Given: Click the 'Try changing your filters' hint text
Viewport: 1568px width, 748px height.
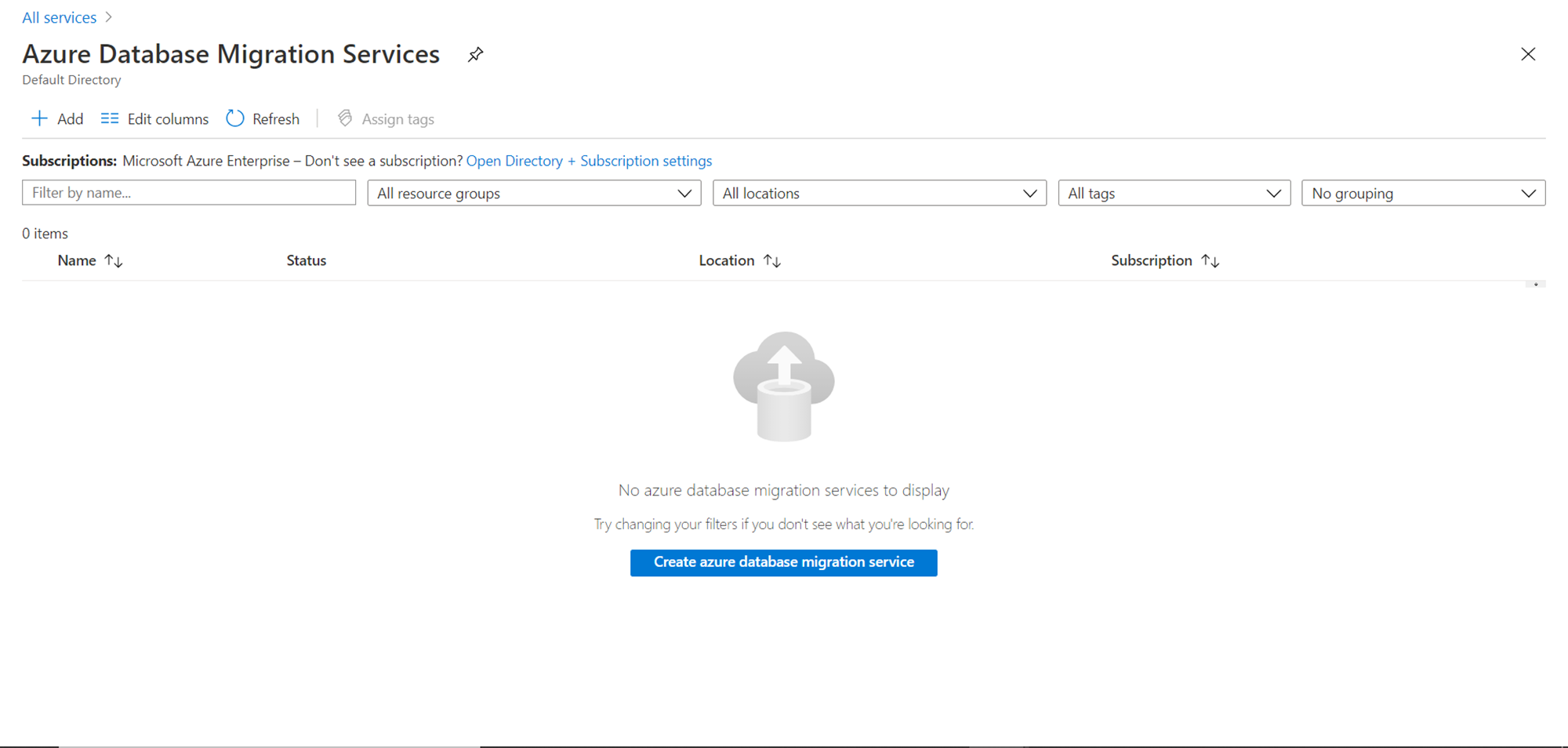Looking at the screenshot, I should click(x=784, y=524).
